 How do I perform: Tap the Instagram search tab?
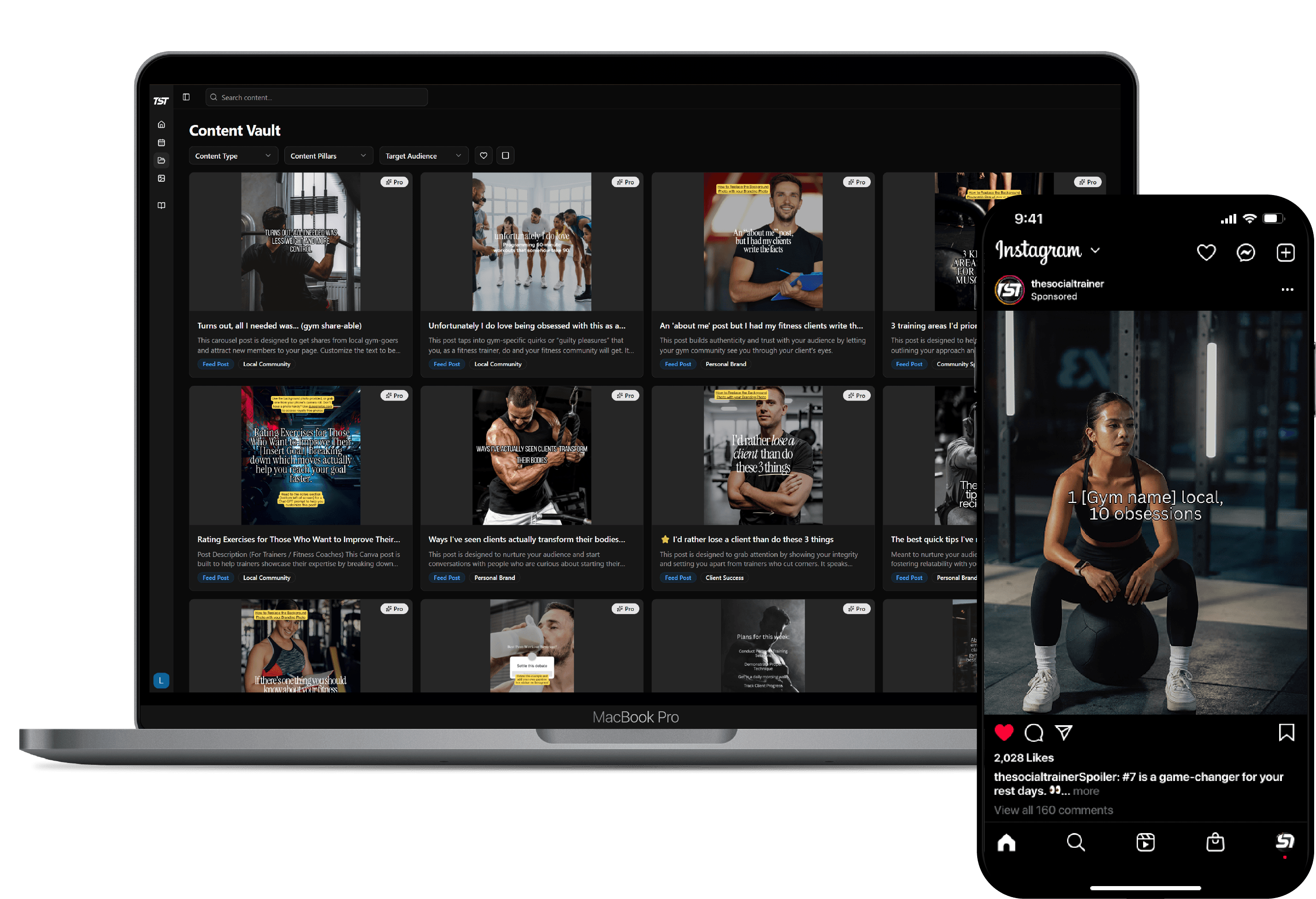tap(1075, 842)
